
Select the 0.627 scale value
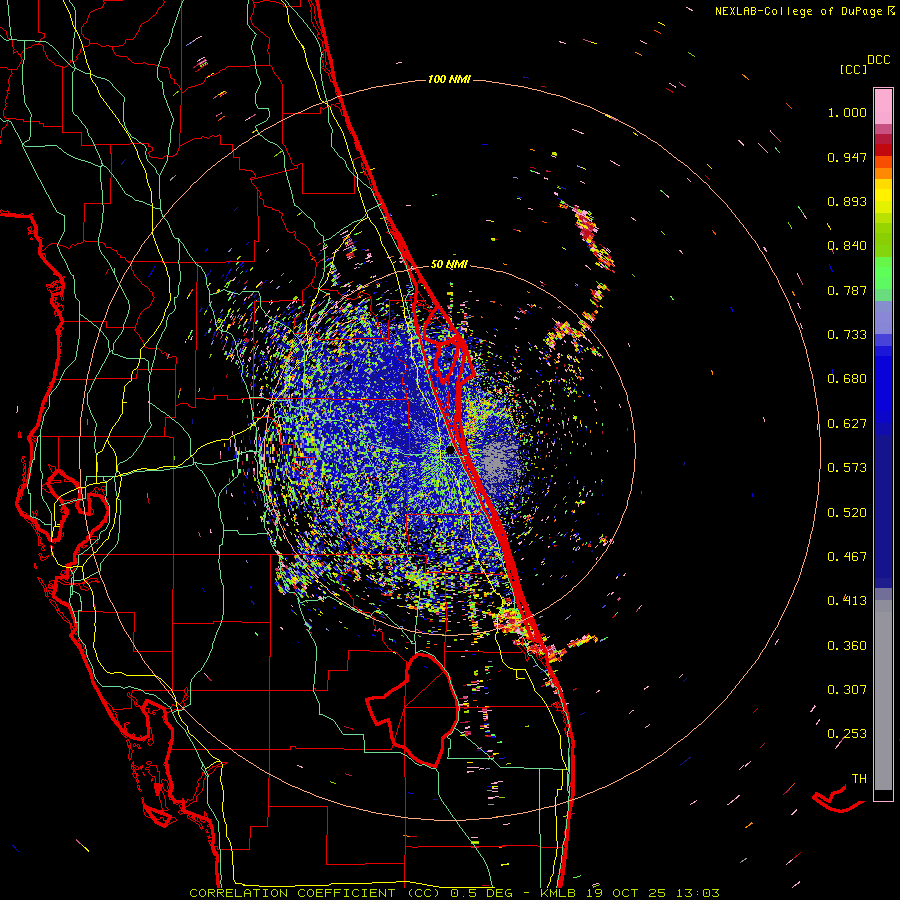pyautogui.click(x=847, y=424)
